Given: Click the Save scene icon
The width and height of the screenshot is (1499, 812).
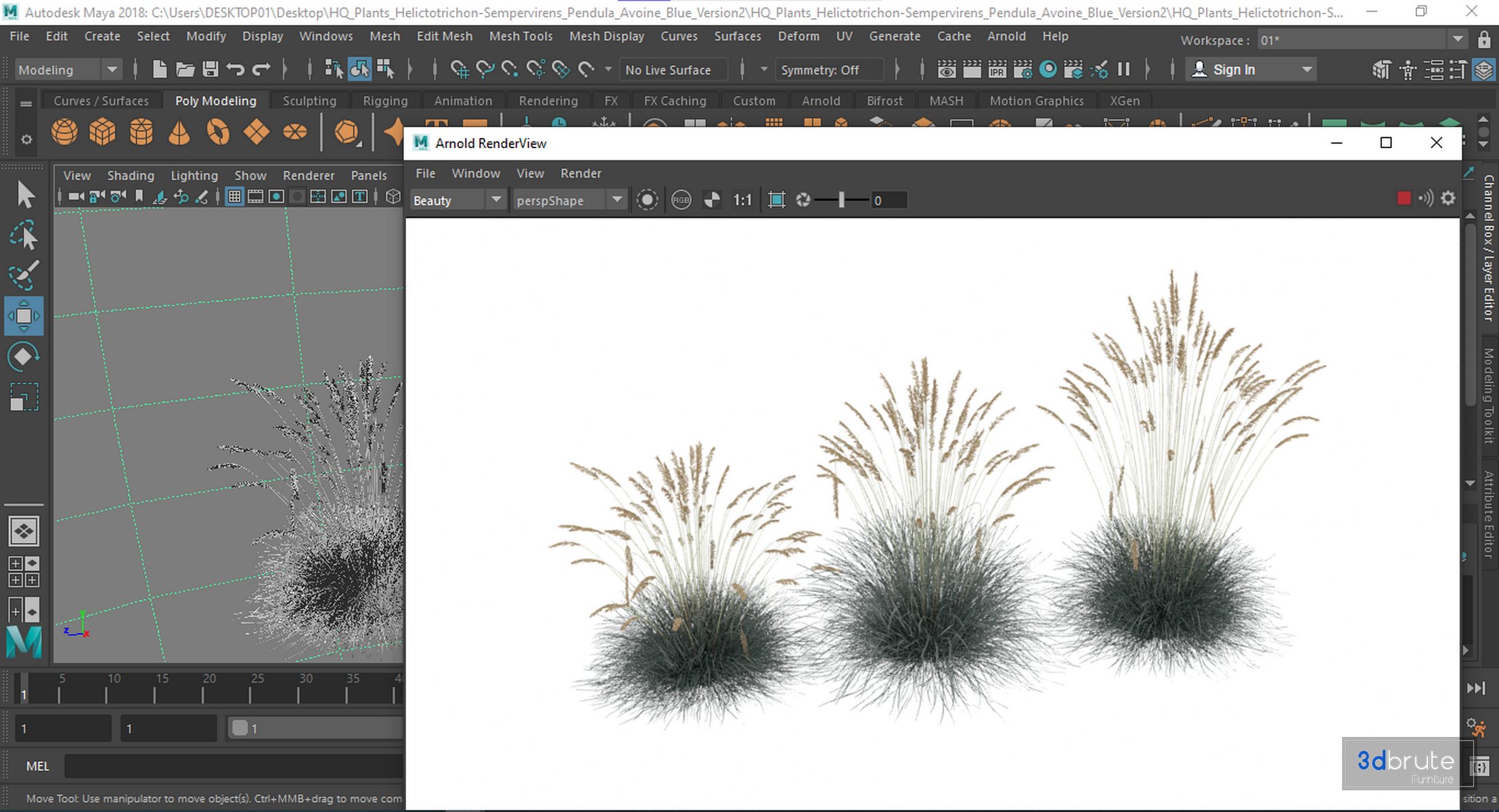Looking at the screenshot, I should pyautogui.click(x=210, y=69).
